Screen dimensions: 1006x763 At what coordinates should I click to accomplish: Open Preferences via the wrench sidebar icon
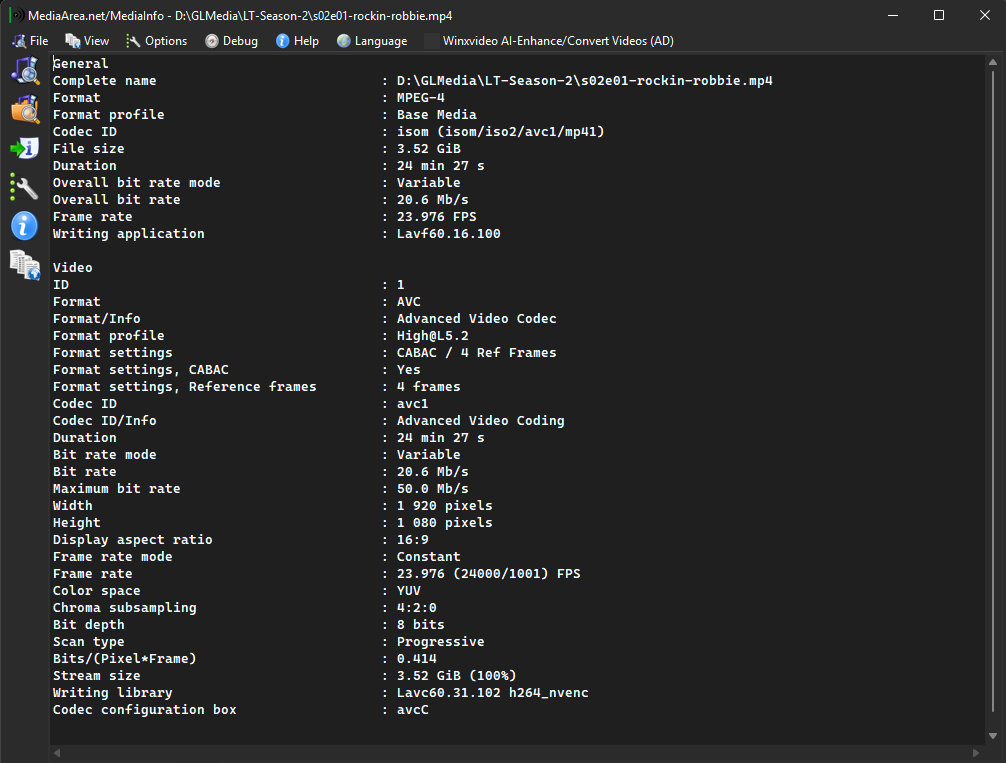coord(25,187)
